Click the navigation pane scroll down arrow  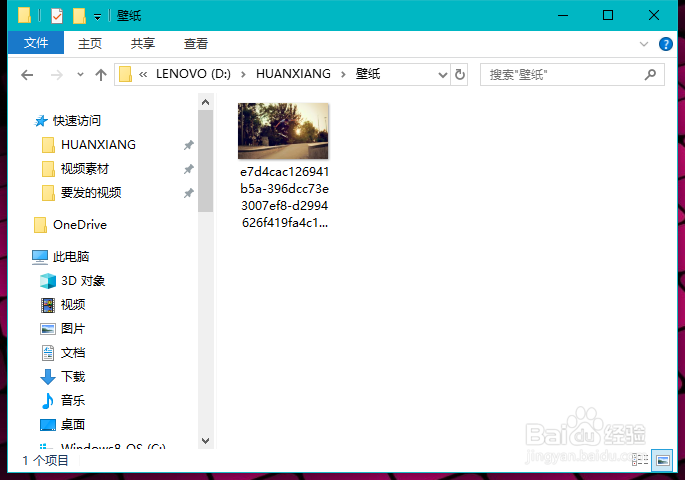coord(206,441)
